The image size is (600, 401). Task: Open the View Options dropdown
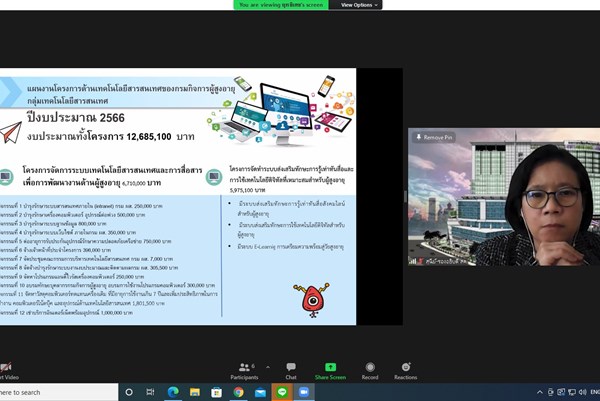point(359,5)
